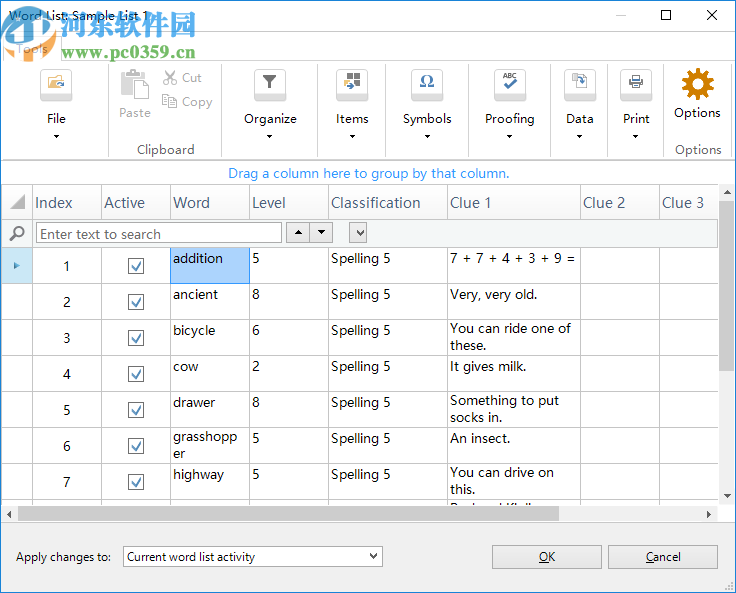Expand the Proofing dropdown arrow

(x=509, y=137)
